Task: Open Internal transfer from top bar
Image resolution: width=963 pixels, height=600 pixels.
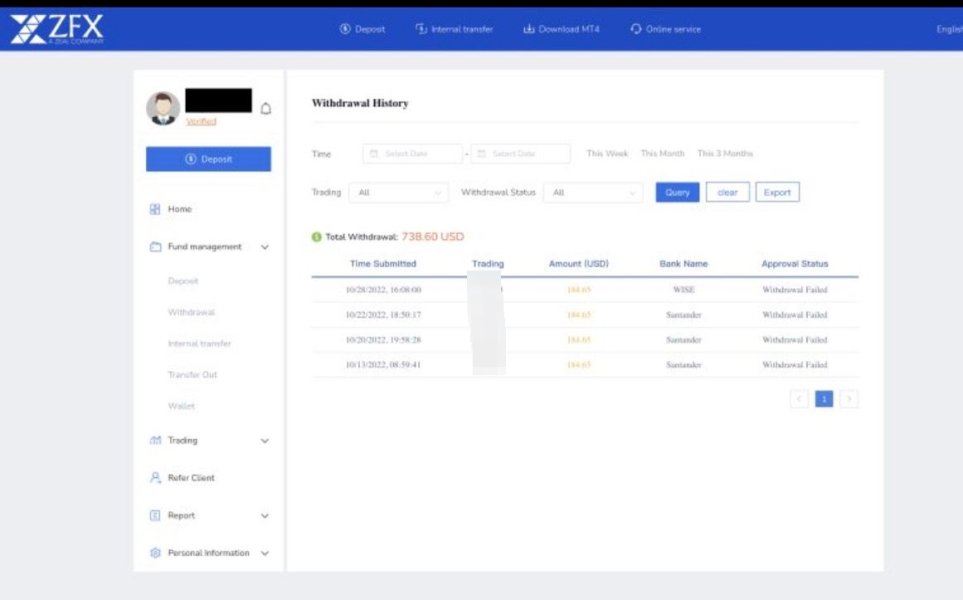Action: (x=454, y=29)
